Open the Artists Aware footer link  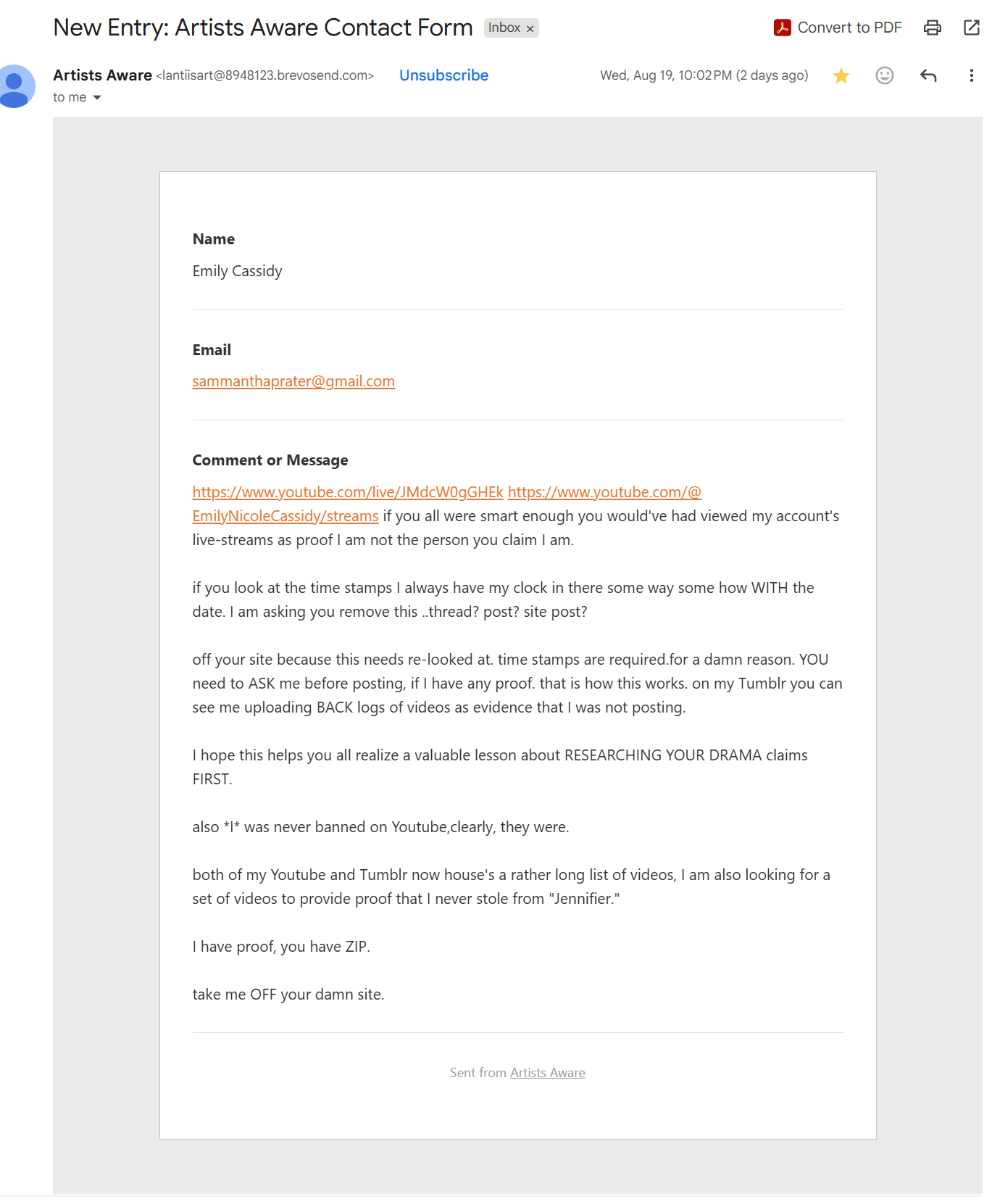[547, 1073]
